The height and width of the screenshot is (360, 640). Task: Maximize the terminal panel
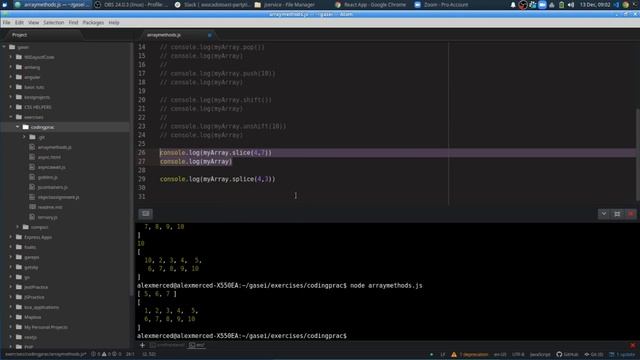617,214
